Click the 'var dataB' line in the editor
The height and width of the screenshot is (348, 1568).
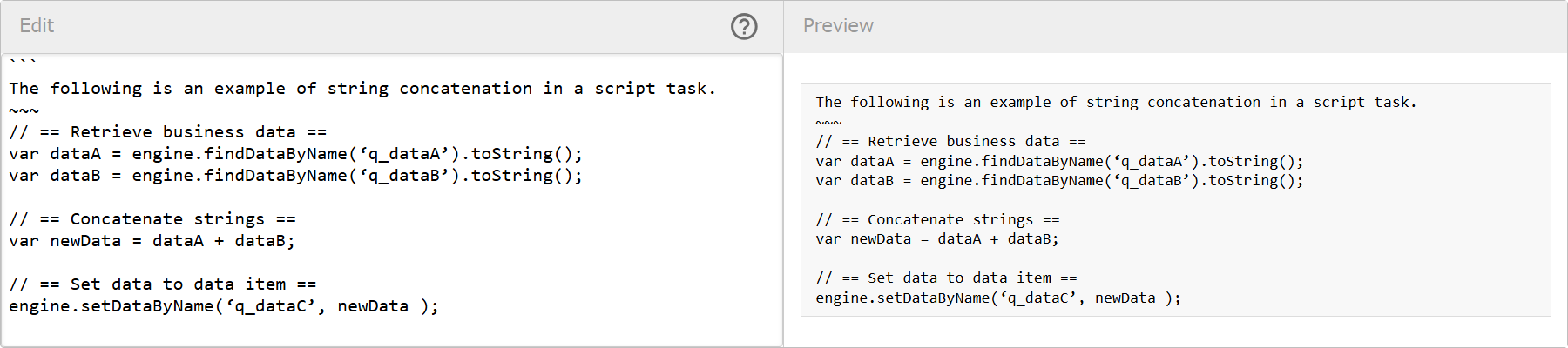[x=295, y=176]
